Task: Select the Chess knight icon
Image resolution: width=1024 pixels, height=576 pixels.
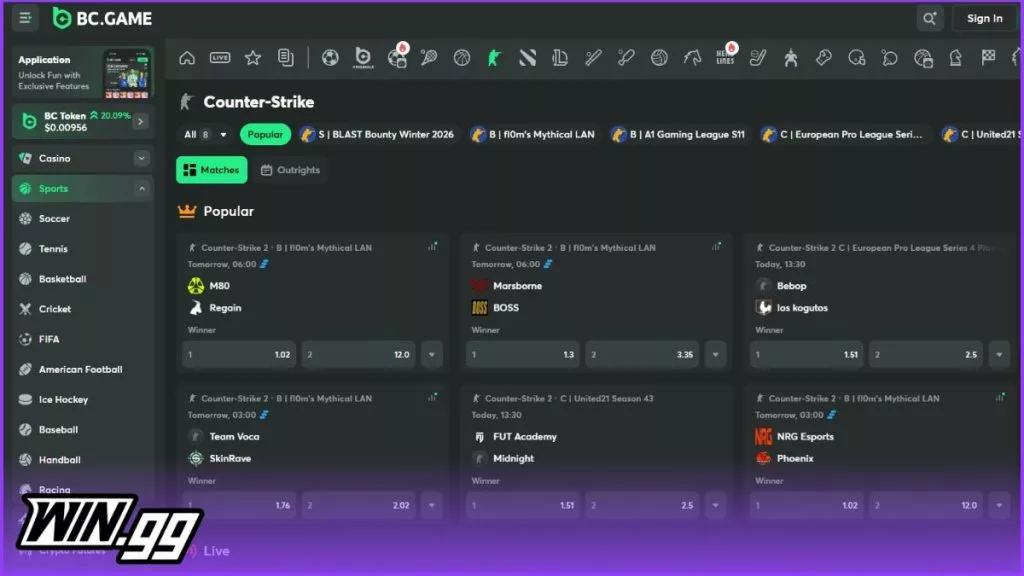Action: point(955,58)
